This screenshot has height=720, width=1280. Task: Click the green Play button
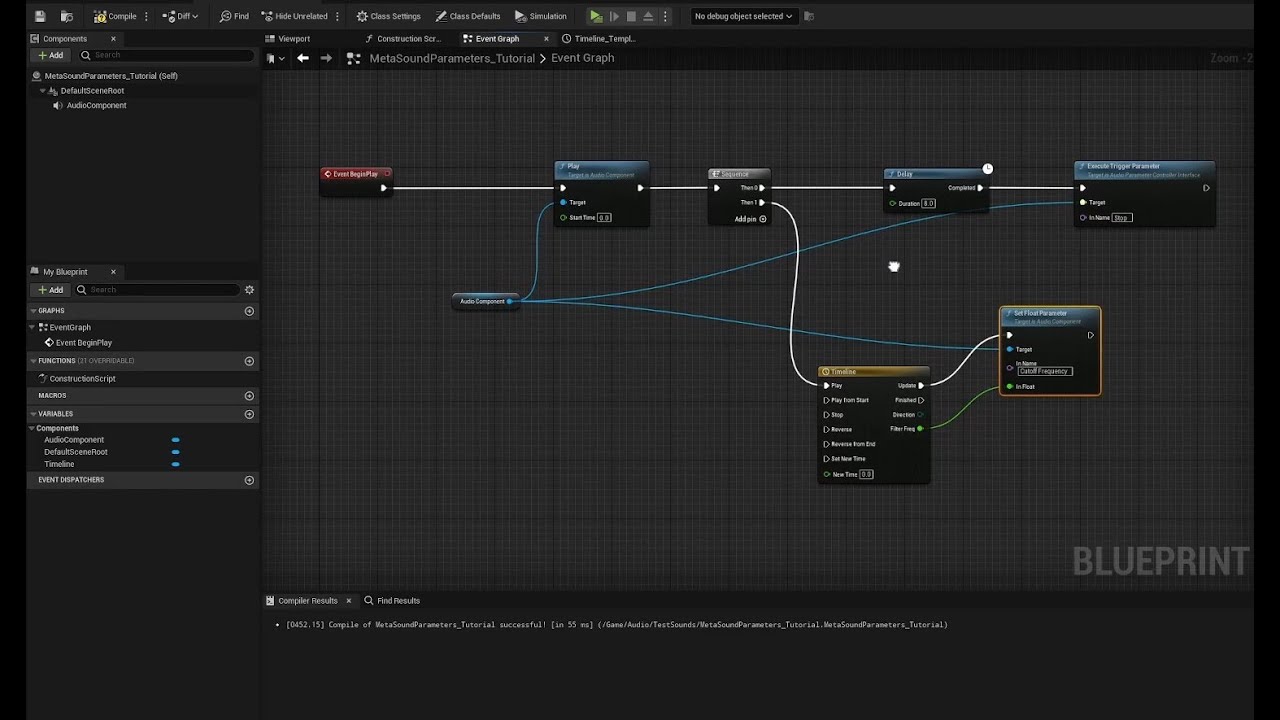(596, 16)
